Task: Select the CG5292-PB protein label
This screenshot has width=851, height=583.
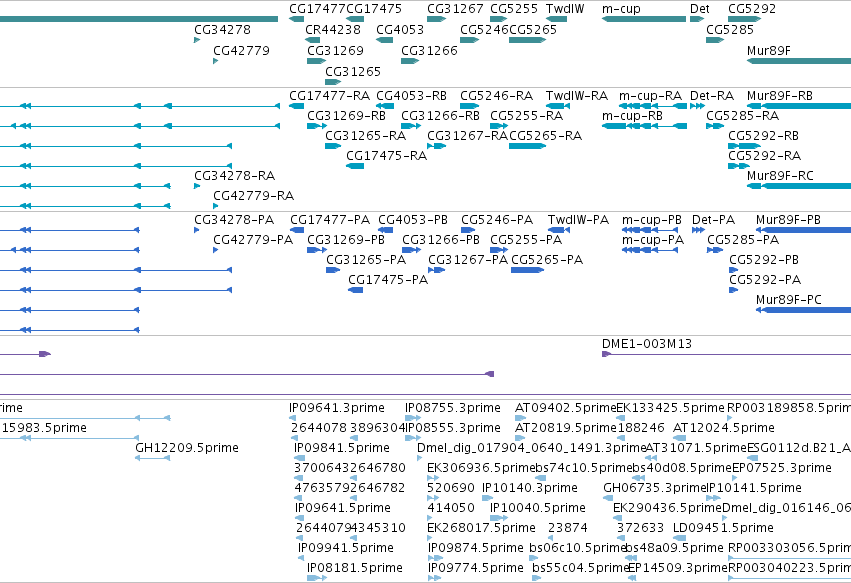Action: pyautogui.click(x=764, y=260)
